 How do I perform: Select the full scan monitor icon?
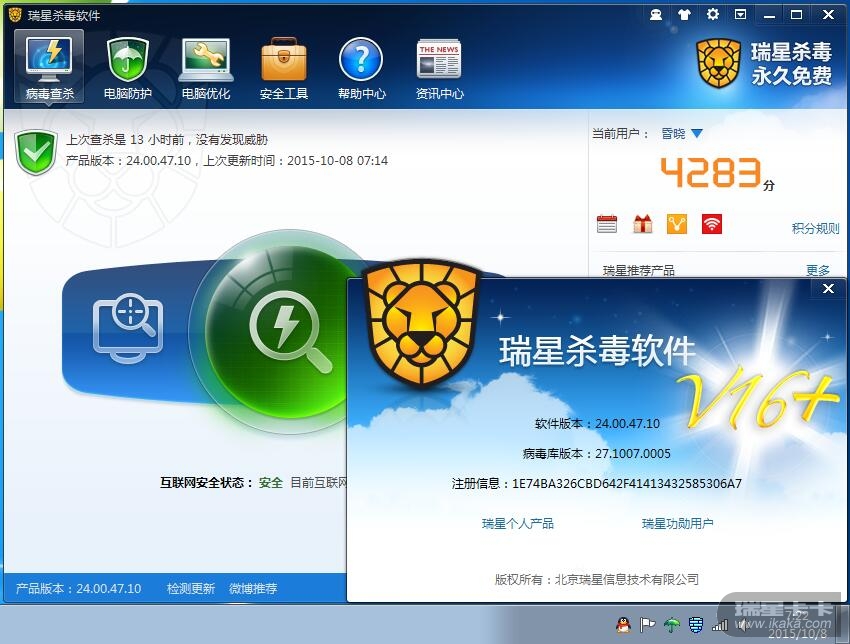(x=128, y=328)
